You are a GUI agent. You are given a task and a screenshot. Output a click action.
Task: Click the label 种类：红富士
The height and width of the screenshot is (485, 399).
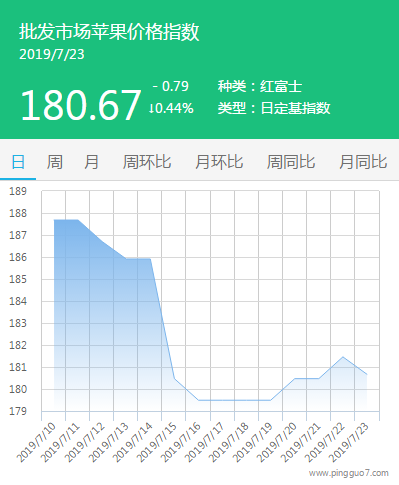tap(260, 86)
